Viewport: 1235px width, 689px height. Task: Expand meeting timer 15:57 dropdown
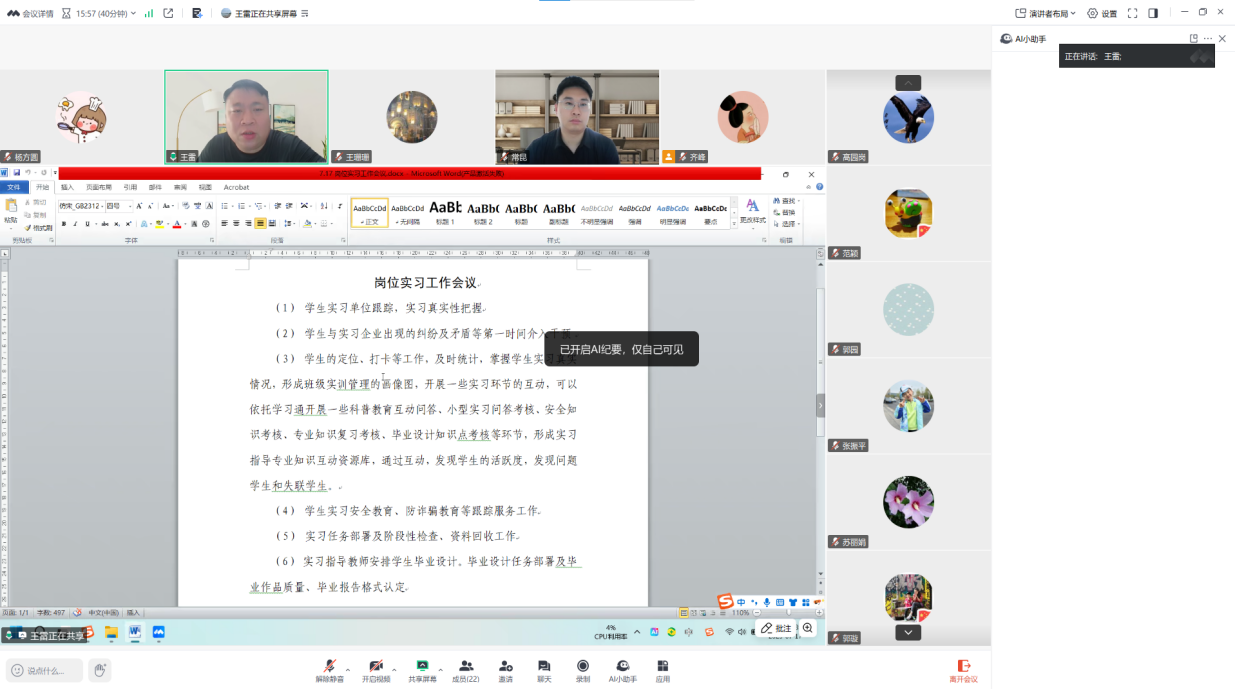(x=133, y=13)
